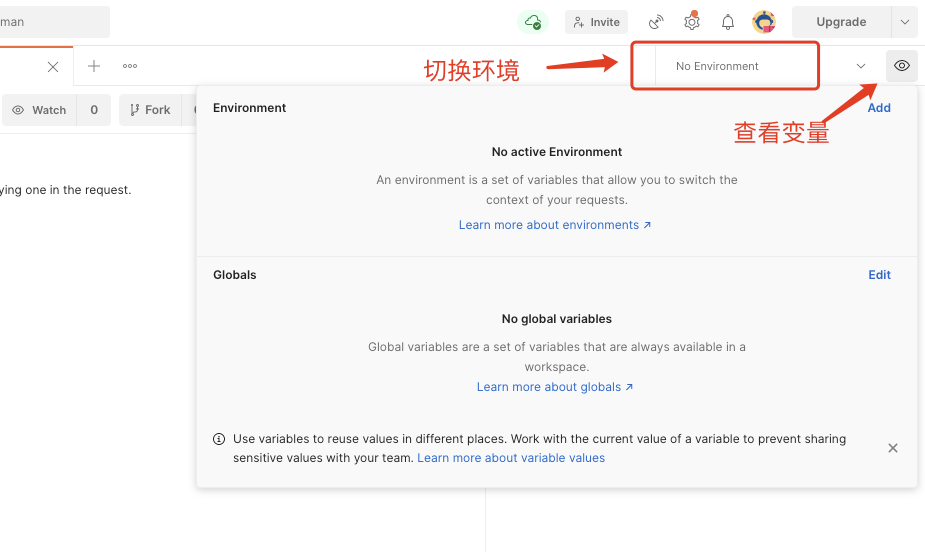Click the cloud sync status icon
Viewport: 925px width, 552px height.
coord(533,22)
